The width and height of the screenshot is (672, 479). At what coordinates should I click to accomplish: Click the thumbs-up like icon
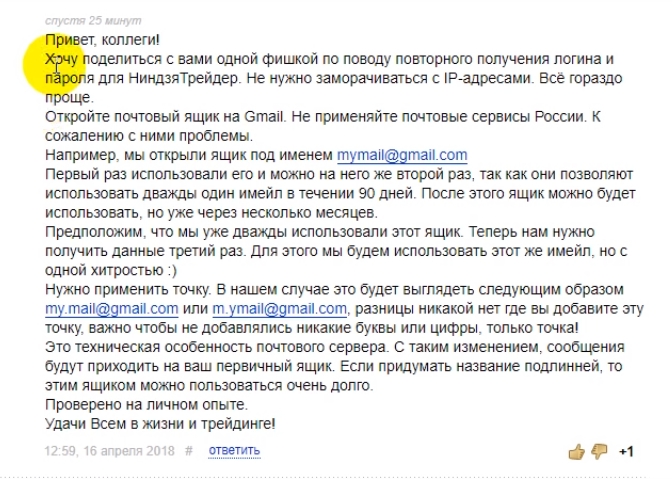[576, 451]
